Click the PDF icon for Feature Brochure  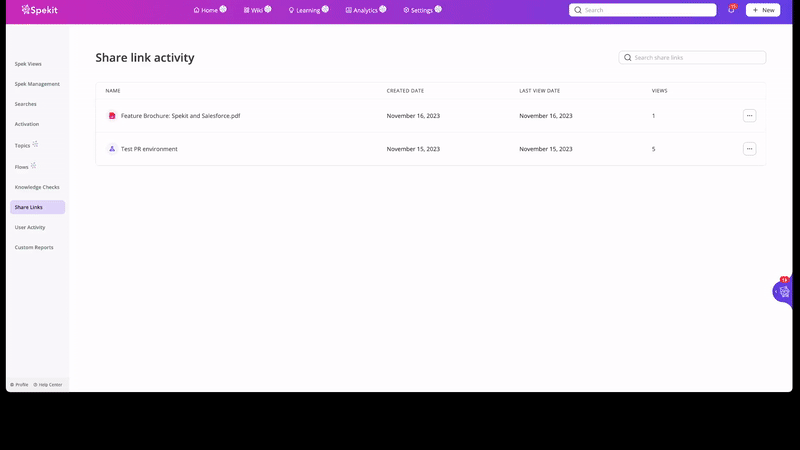click(x=112, y=116)
